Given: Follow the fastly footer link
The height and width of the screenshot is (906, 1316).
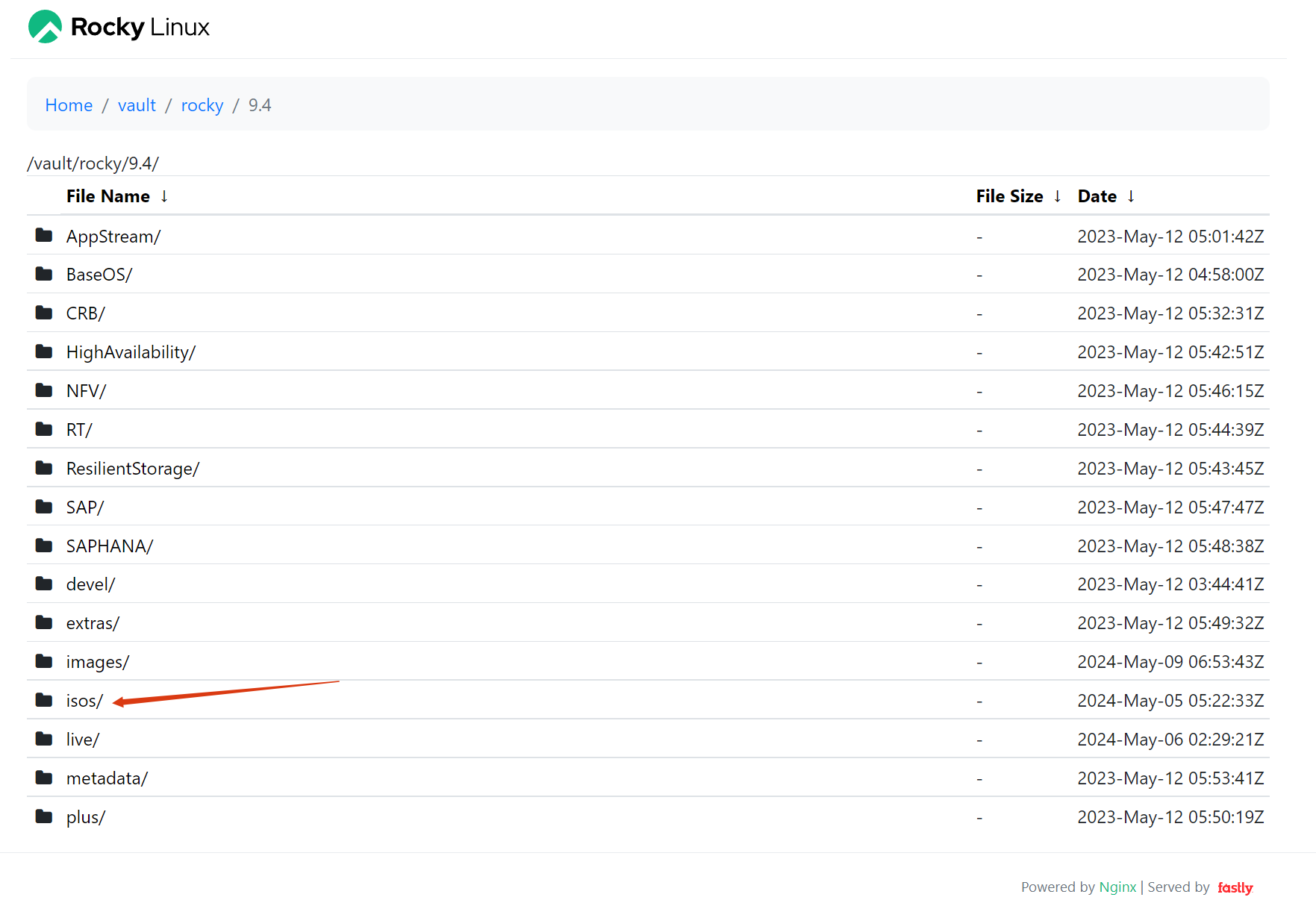Looking at the screenshot, I should click(x=1235, y=887).
